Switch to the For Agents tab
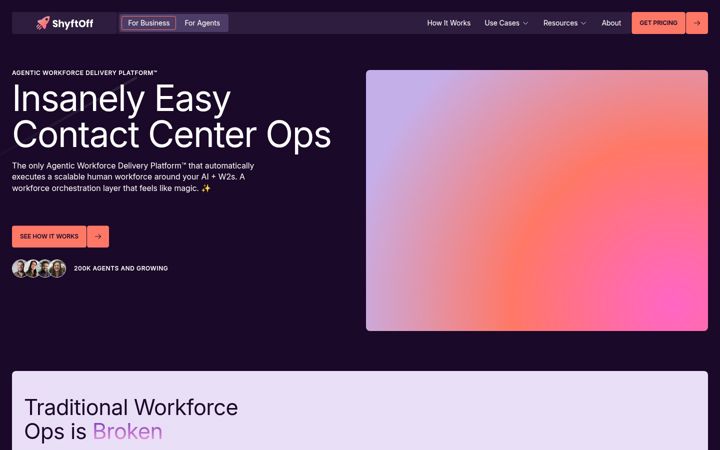 pos(202,23)
